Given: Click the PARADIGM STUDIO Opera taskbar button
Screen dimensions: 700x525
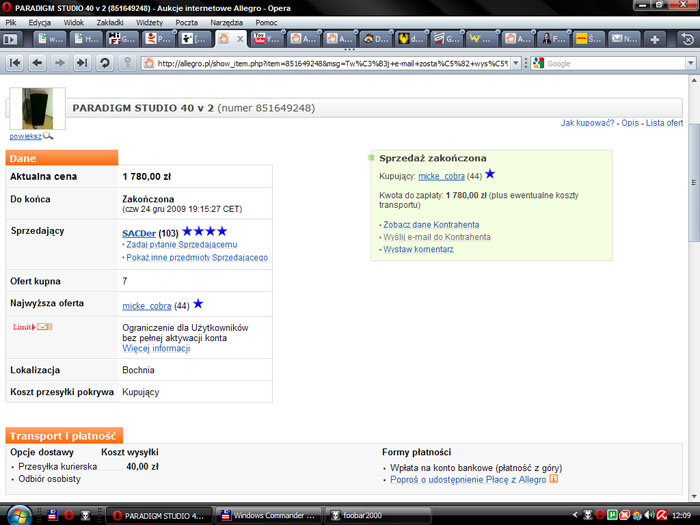Looking at the screenshot, I should coord(160,516).
